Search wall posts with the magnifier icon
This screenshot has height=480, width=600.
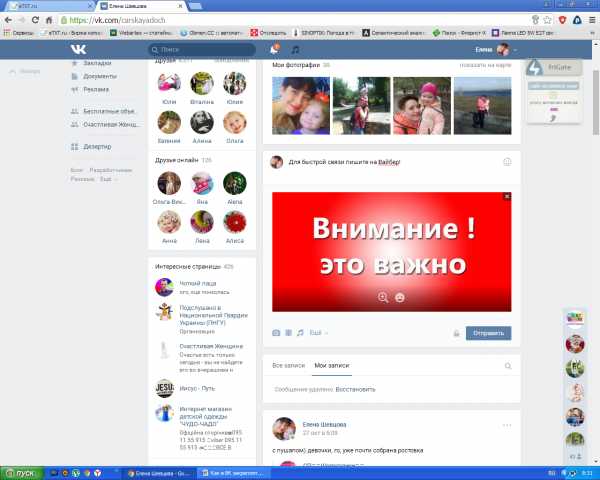click(508, 366)
